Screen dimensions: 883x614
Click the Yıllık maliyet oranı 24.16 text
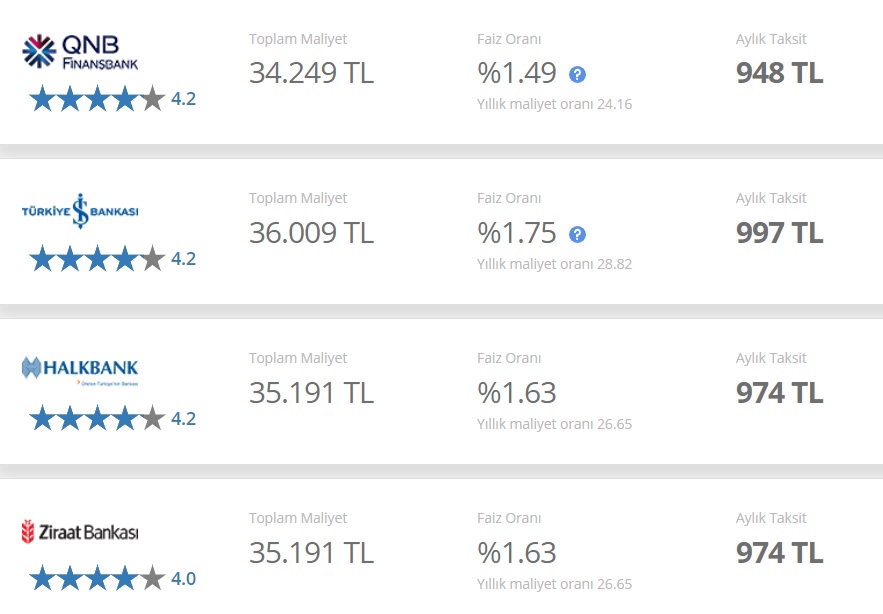[554, 104]
